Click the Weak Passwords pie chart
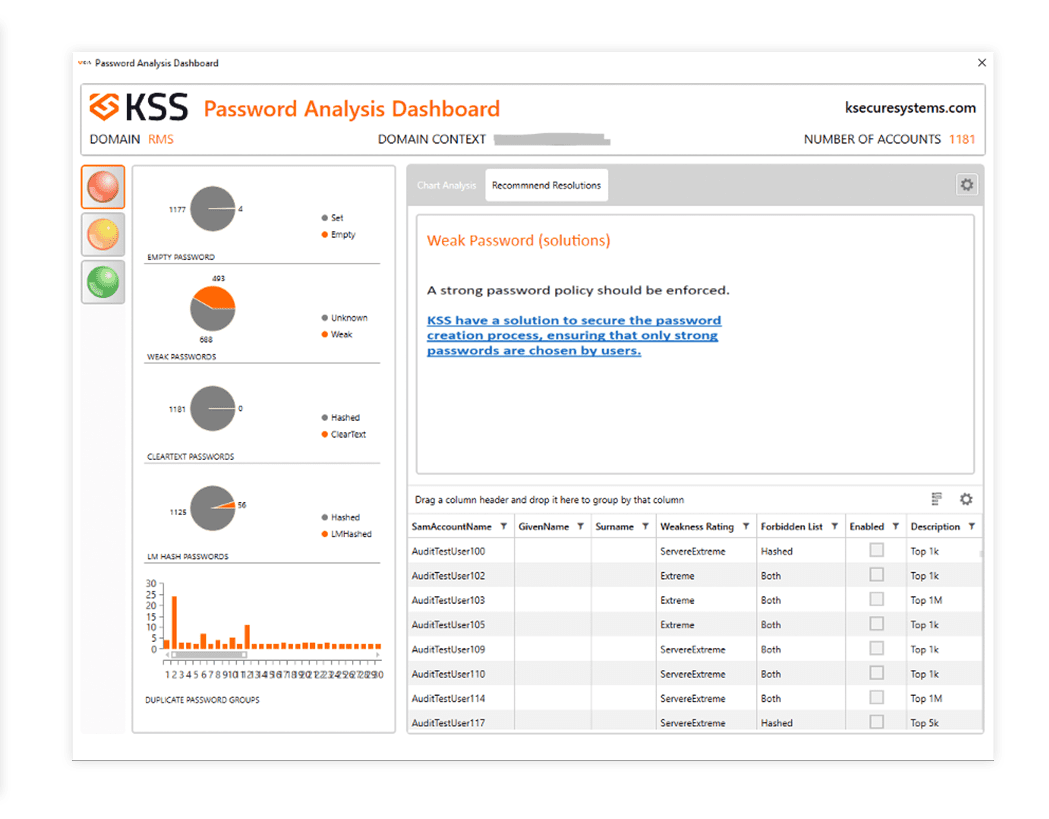This screenshot has width=1049, height=819. click(x=212, y=308)
